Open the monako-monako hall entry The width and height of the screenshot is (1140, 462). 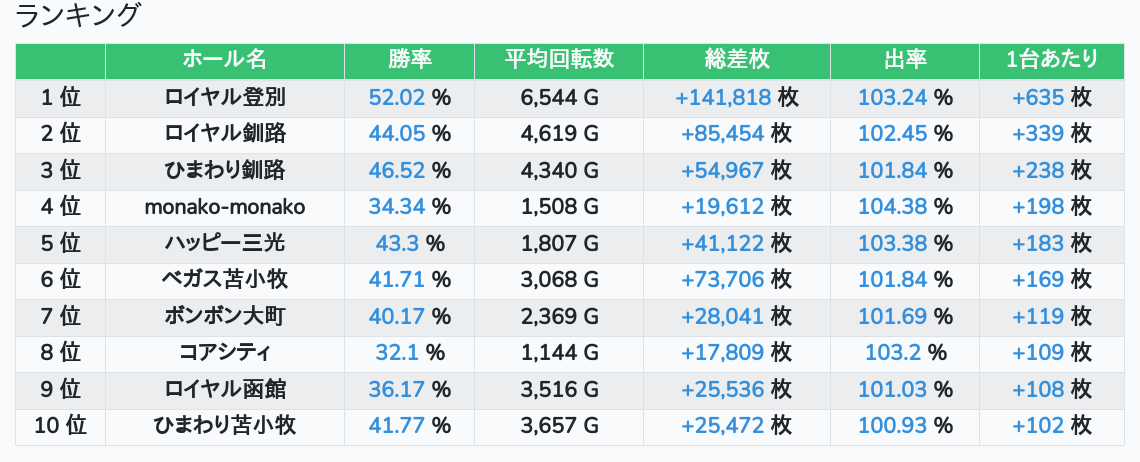click(x=225, y=207)
